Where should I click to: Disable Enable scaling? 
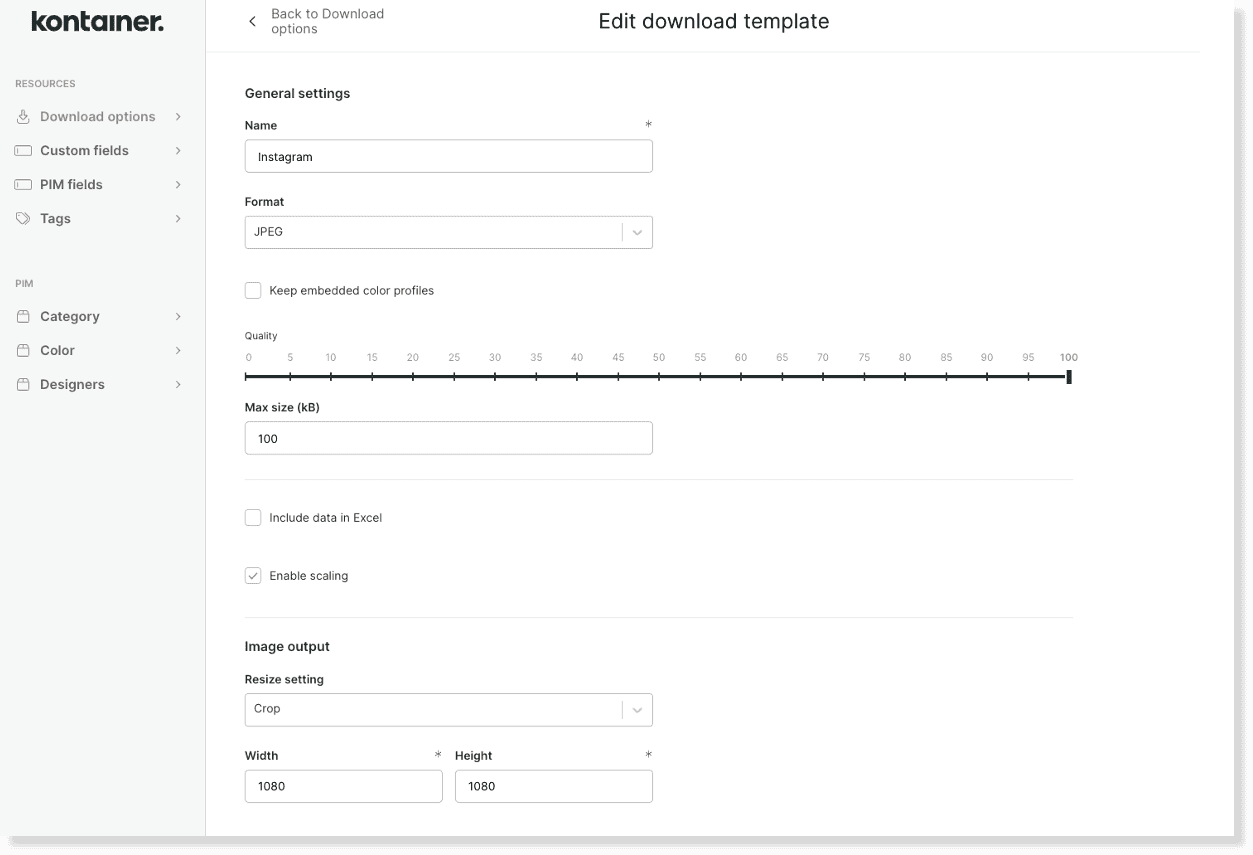coord(253,575)
